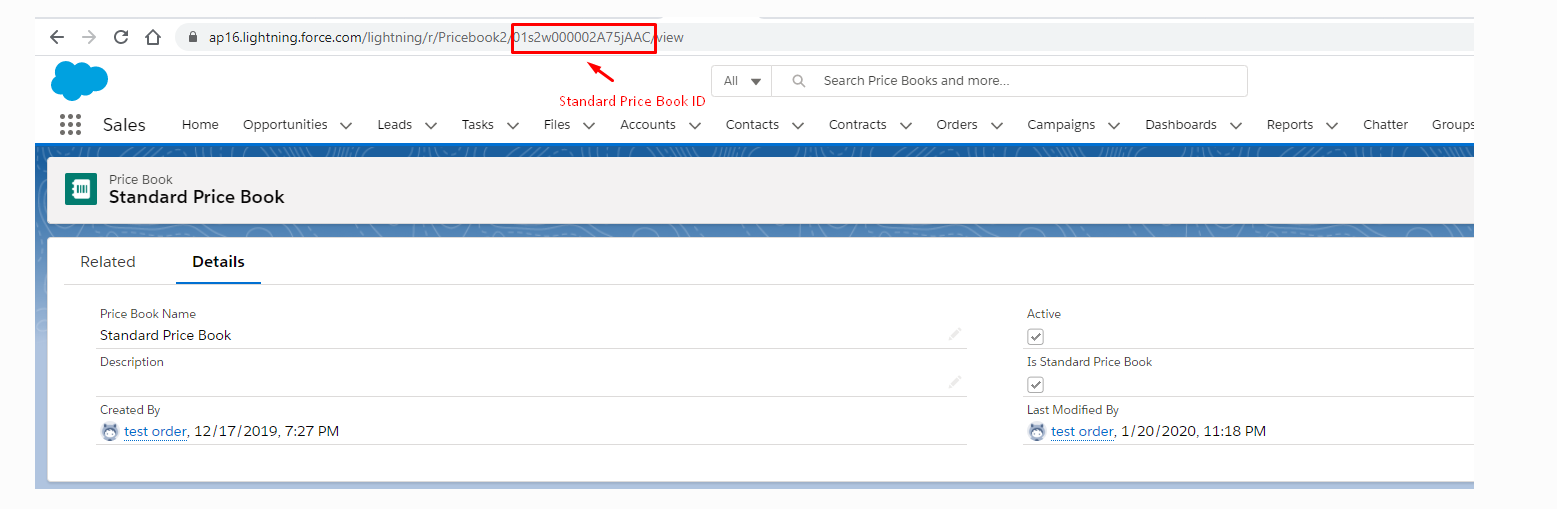Expand the Accounts nav chevron

[x=695, y=126]
